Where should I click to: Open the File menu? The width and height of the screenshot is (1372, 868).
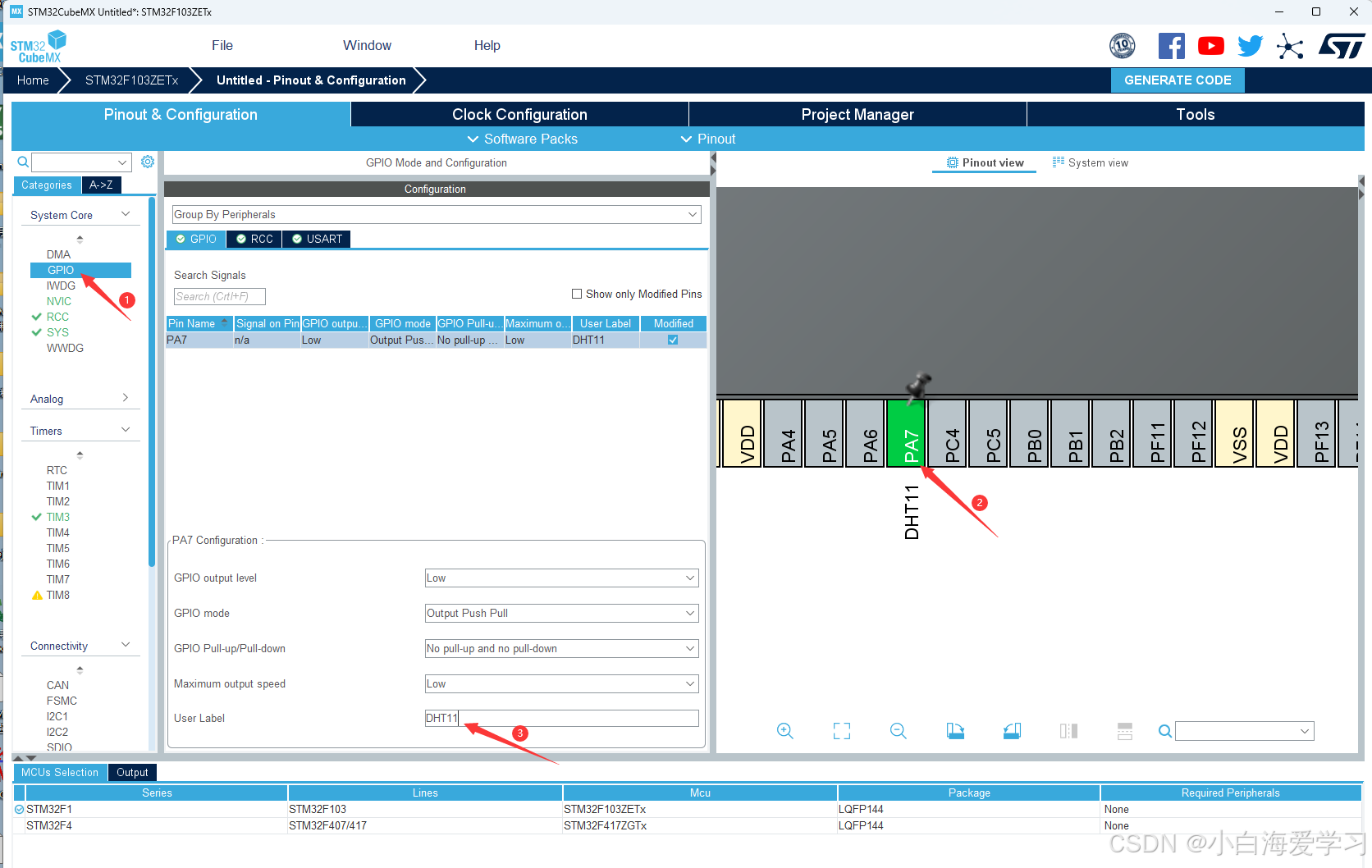point(222,45)
